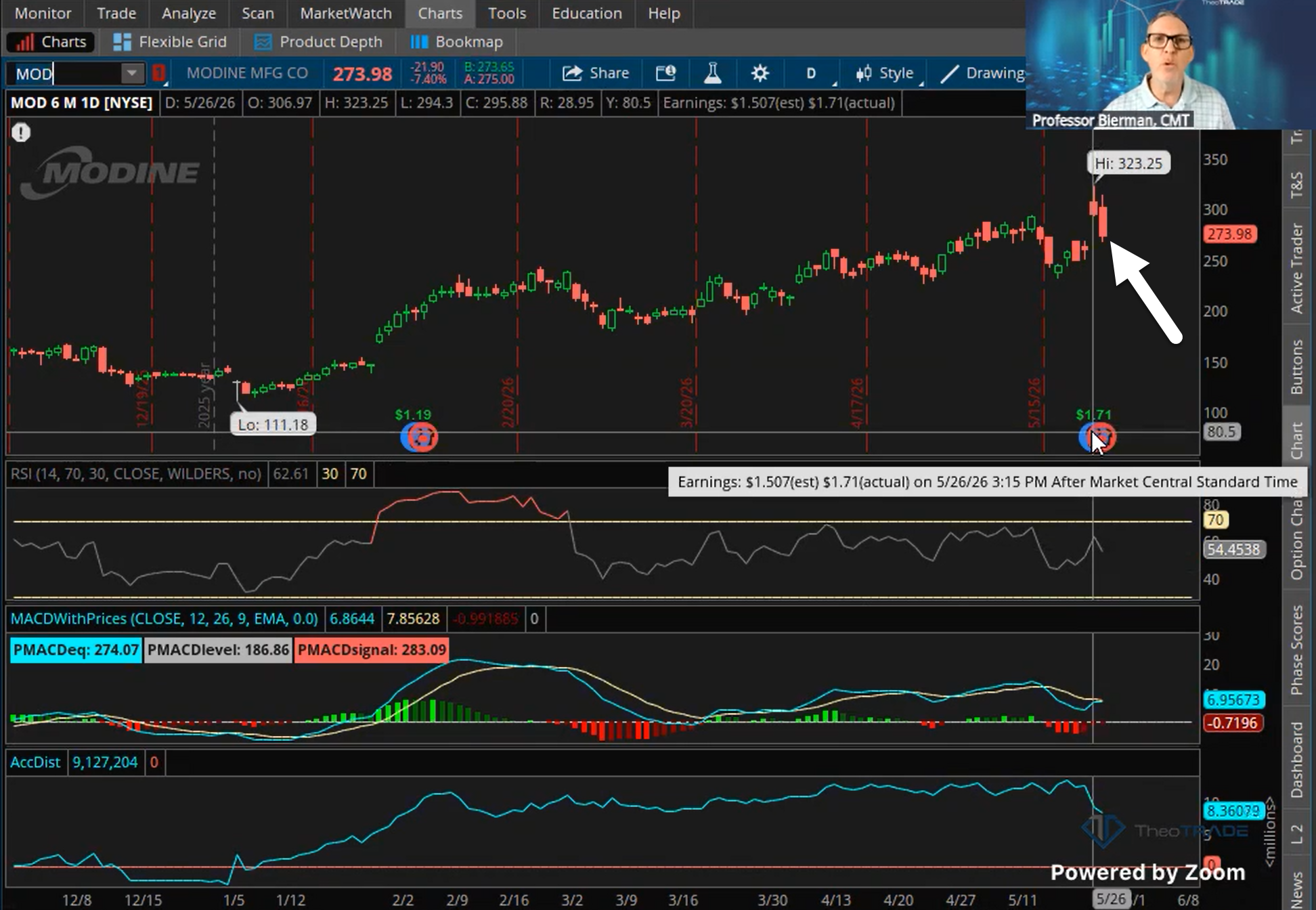Click the PMACDlevel: 186.86 label
This screenshot has width=1316, height=910.
218,650
